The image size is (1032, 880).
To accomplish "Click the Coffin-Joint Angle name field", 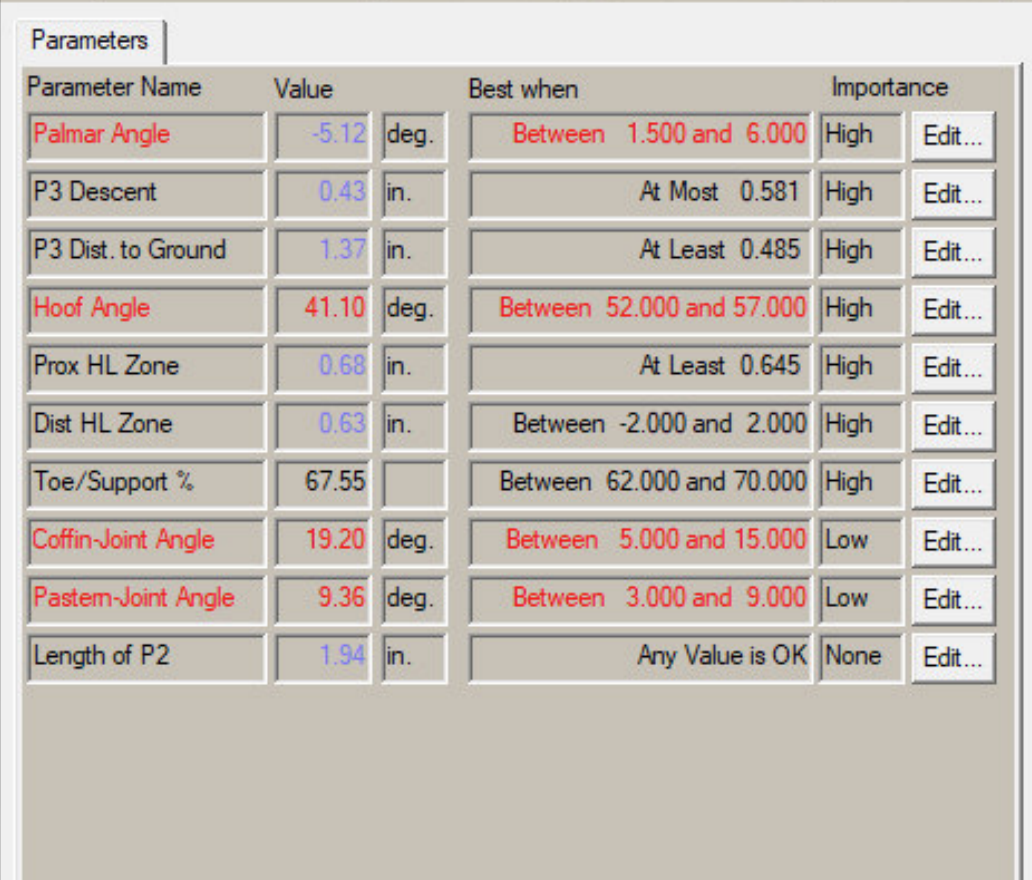I will click(146, 541).
